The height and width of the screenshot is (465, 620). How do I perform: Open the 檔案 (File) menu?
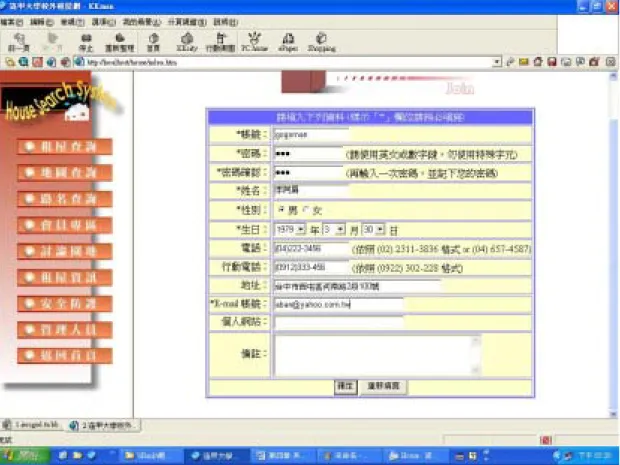[11, 22]
